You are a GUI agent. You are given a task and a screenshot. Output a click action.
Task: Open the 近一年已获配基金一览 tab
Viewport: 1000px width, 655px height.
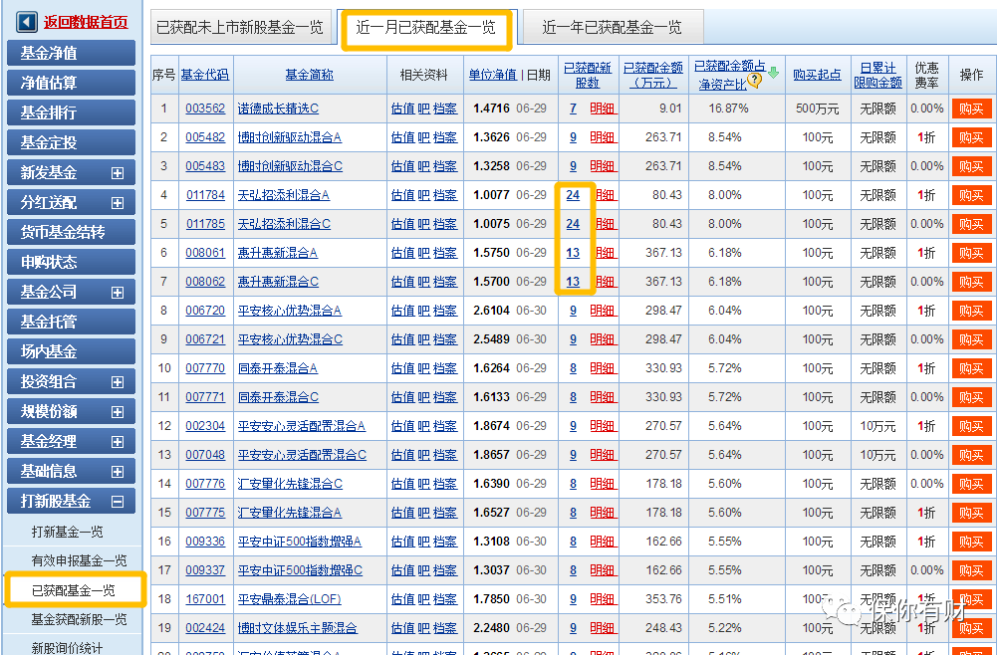pos(612,27)
